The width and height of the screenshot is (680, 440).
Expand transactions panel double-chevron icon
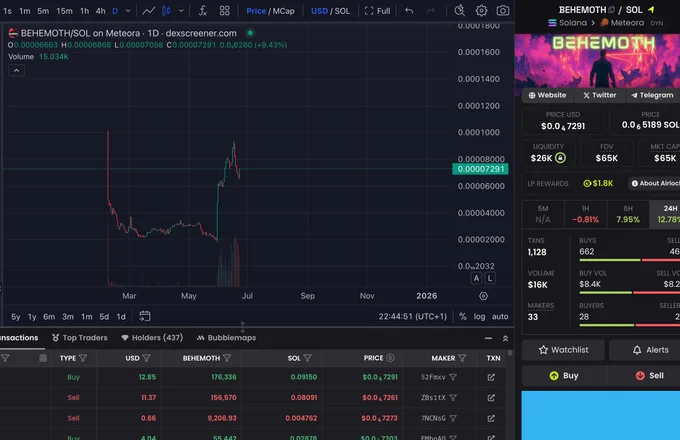pyautogui.click(x=505, y=338)
